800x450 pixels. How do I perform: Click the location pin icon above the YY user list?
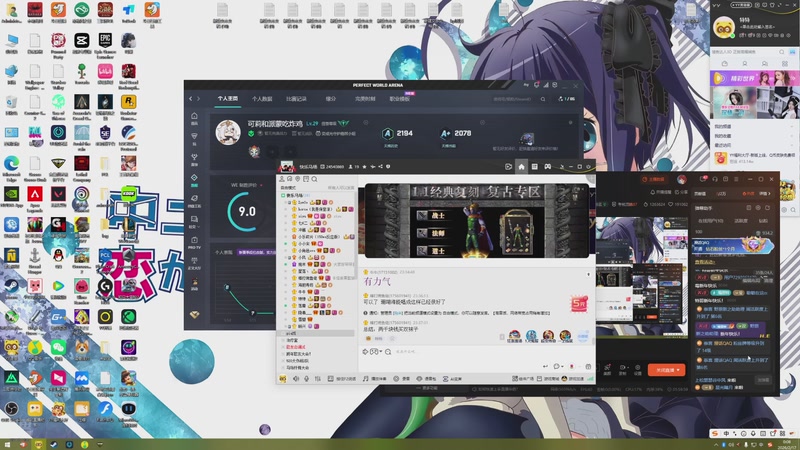click(297, 179)
